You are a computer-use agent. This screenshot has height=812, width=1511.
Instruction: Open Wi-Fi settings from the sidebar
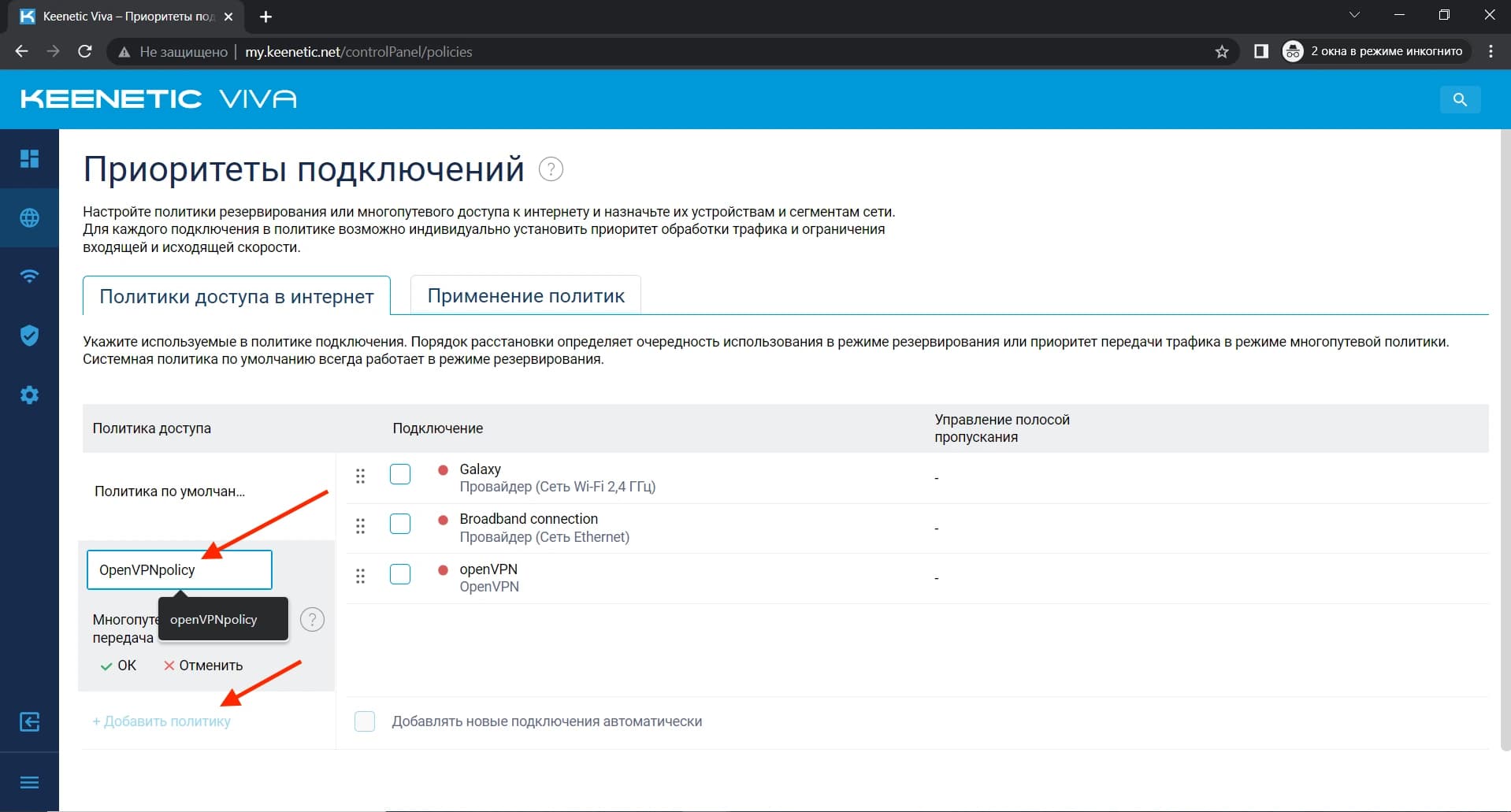click(29, 276)
